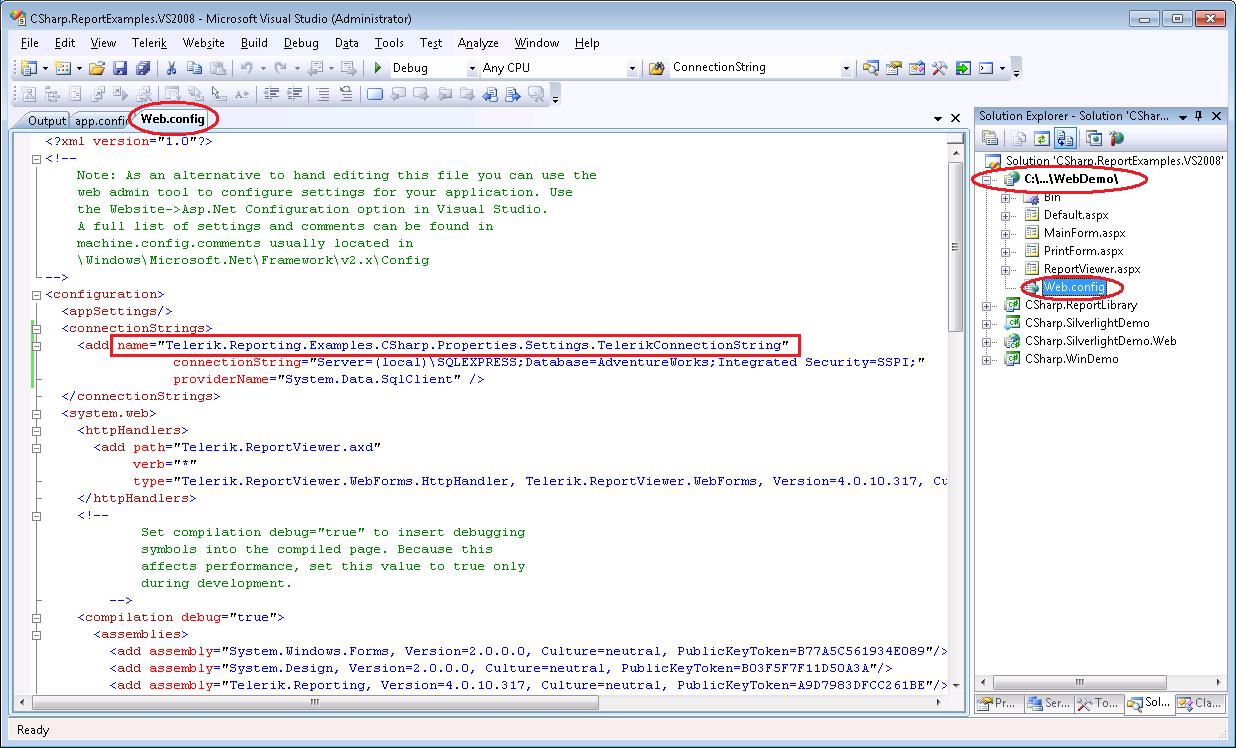Click the Add New Item toolbar icon
Image resolution: width=1236 pixels, height=748 pixels.
click(62, 68)
